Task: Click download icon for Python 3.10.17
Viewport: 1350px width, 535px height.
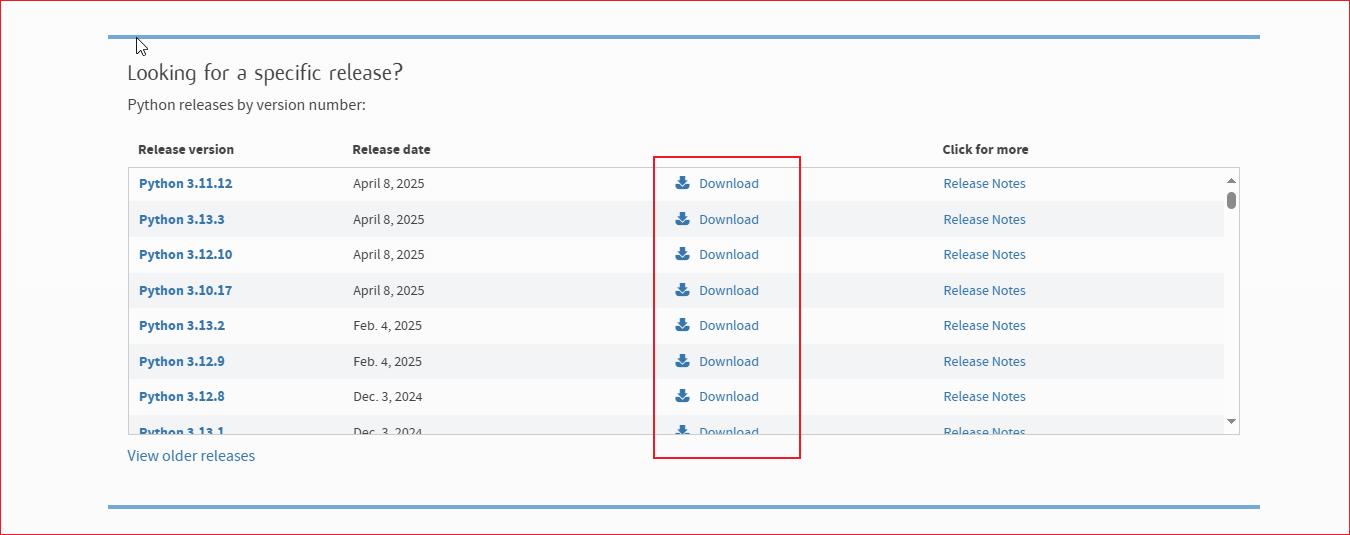Action: 683,290
